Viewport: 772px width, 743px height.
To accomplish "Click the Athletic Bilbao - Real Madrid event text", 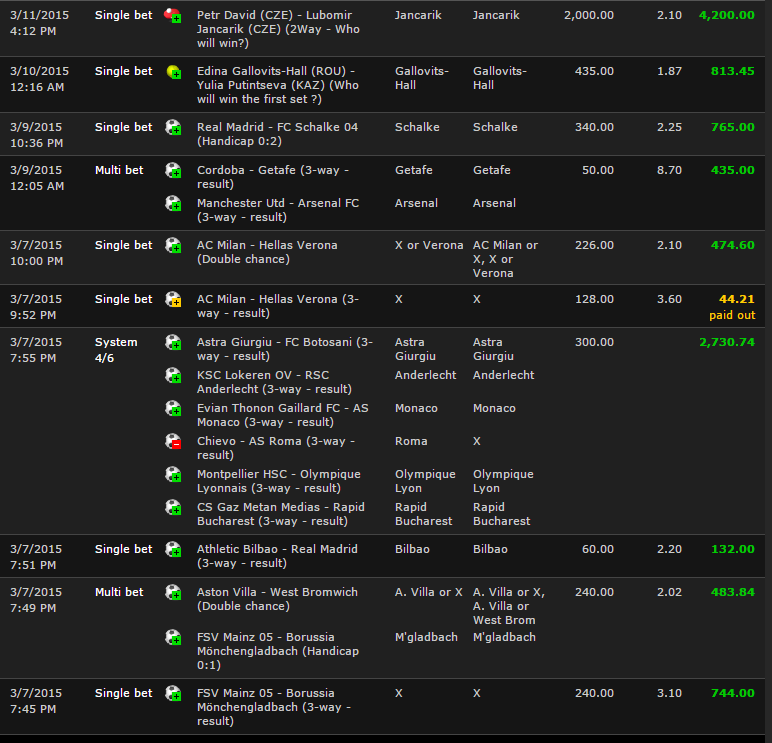I will 277,556.
